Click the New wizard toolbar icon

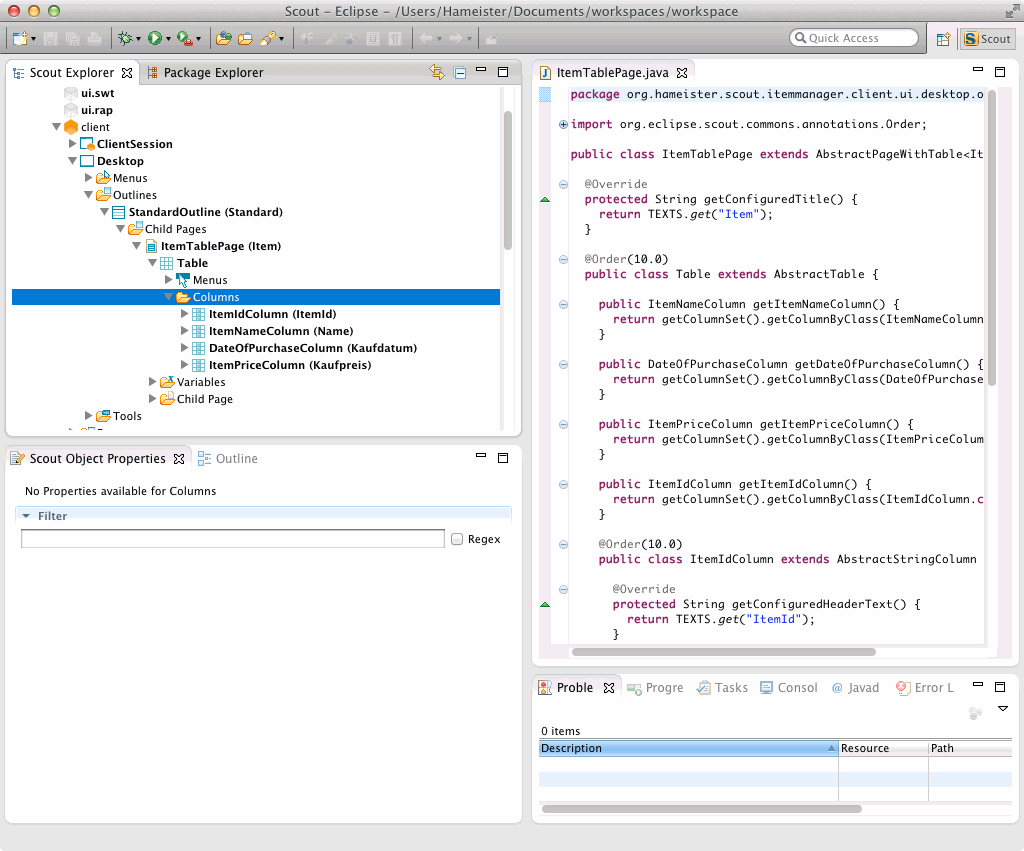(20, 39)
